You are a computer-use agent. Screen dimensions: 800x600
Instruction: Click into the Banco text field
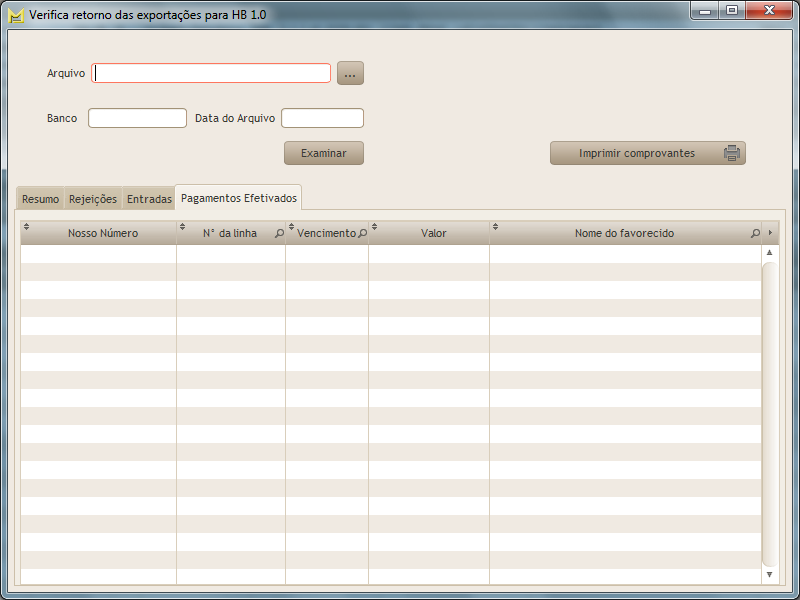pyautogui.click(x=137, y=118)
